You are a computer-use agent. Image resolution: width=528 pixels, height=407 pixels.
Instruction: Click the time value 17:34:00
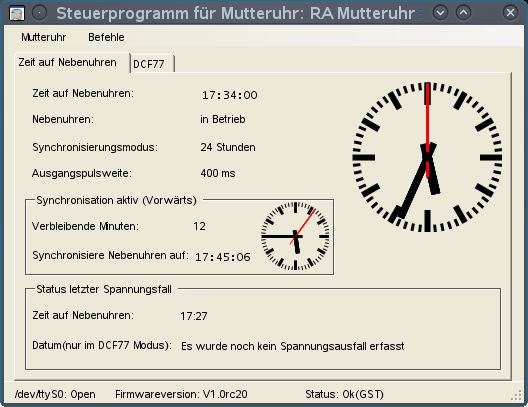tap(230, 95)
